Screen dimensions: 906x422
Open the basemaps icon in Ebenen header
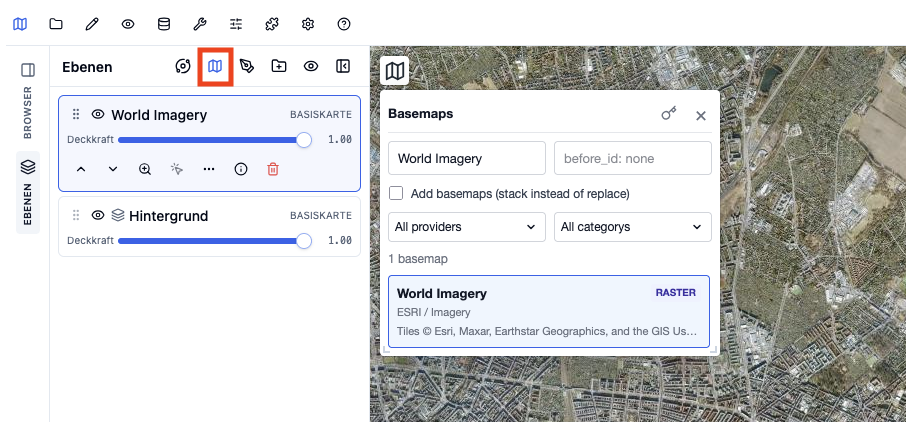pyautogui.click(x=215, y=66)
